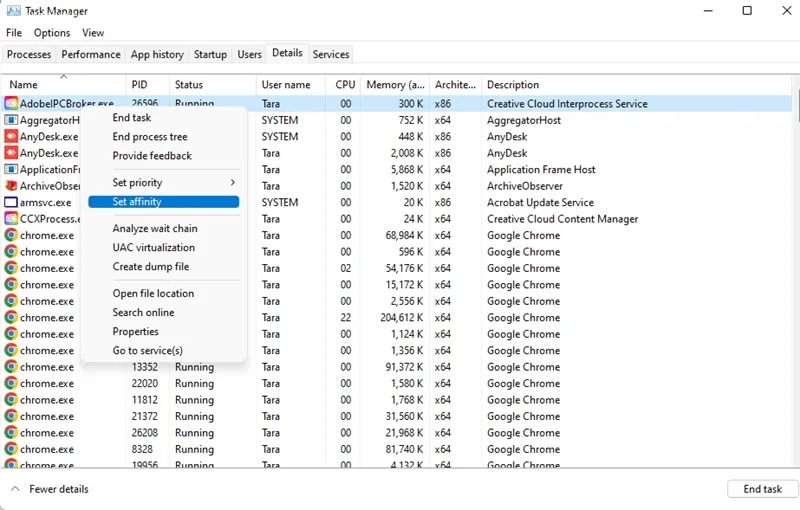The image size is (800, 510).
Task: Sort by the Name column header
Action: coord(24,85)
